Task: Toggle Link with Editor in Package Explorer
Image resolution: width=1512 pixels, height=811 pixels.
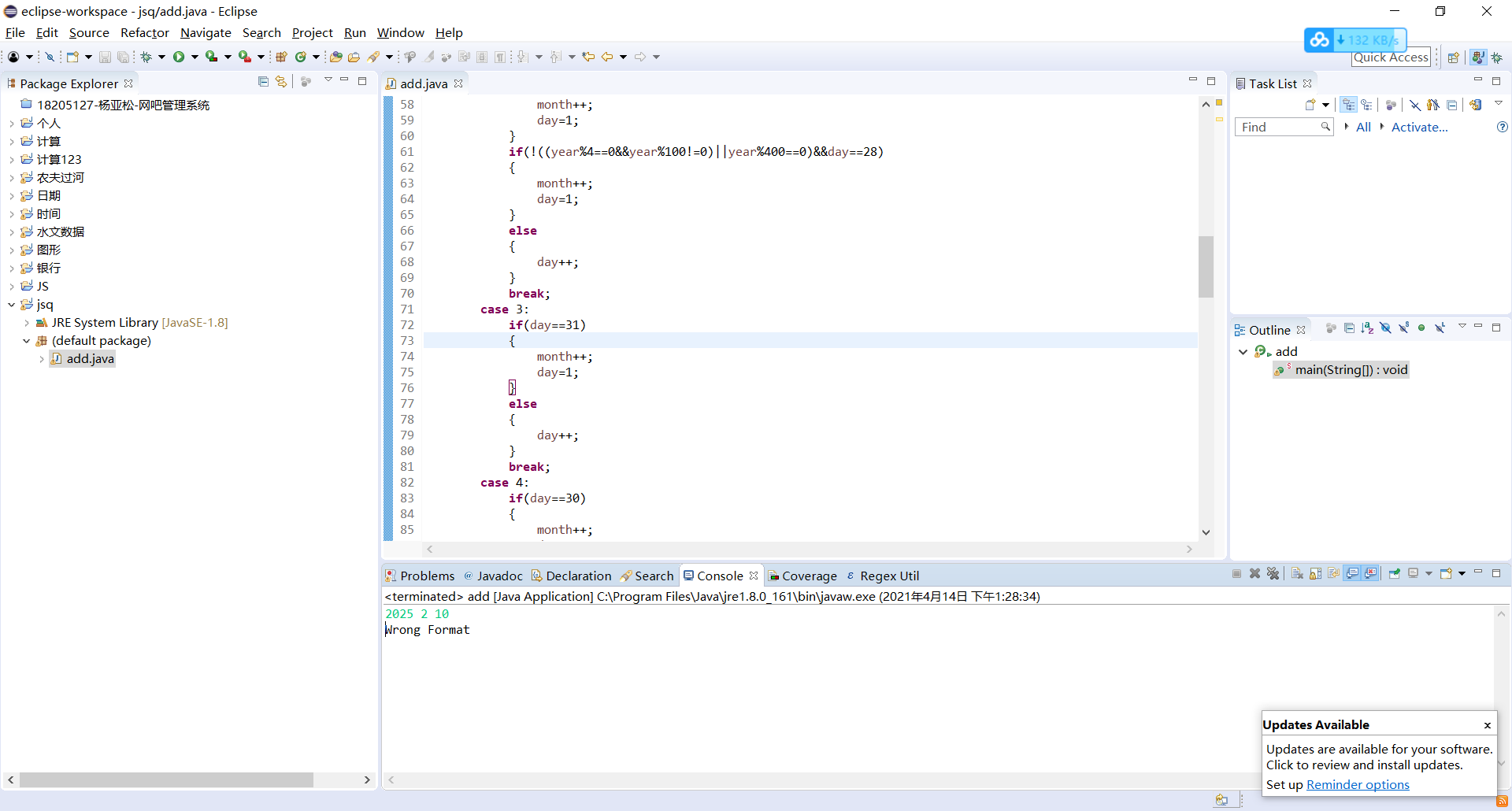Action: [281, 82]
